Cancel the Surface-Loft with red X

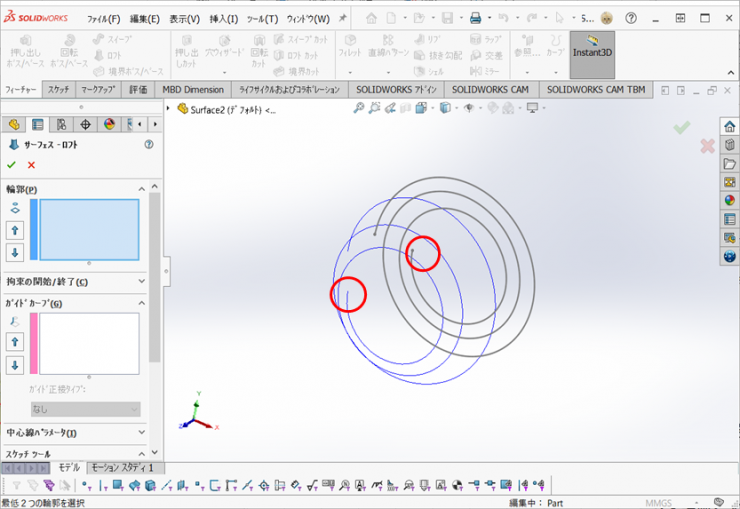tap(31, 165)
